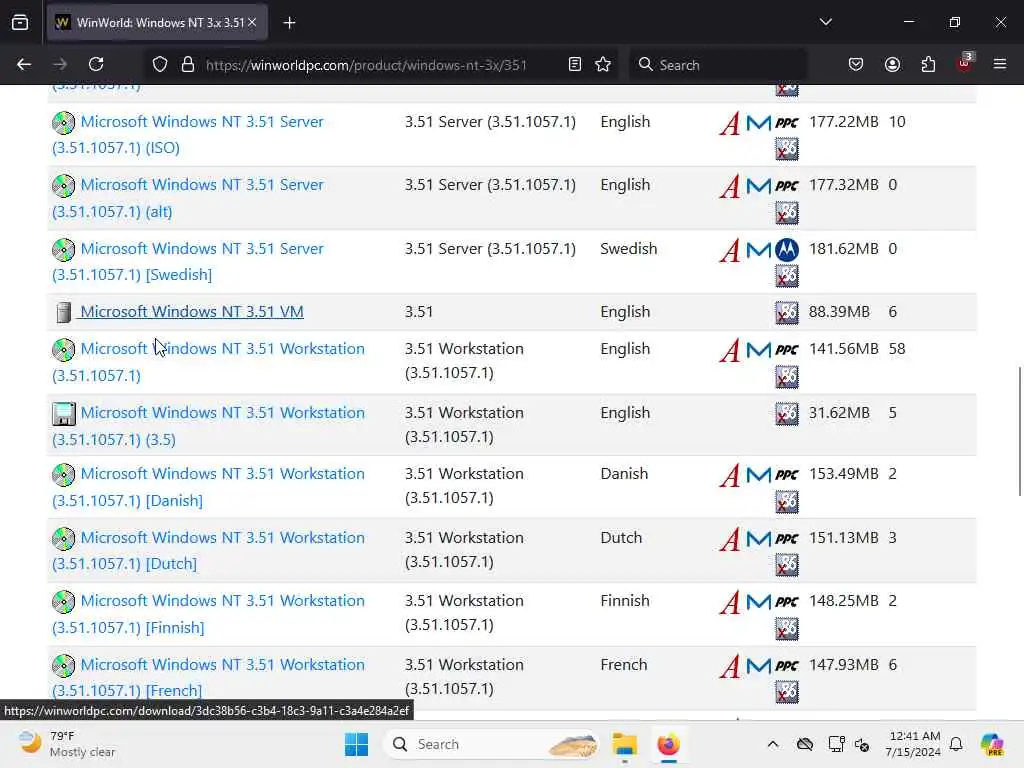
Task: Click the page vertical scrollbar thumb
Action: pyautogui.click(x=1019, y=431)
